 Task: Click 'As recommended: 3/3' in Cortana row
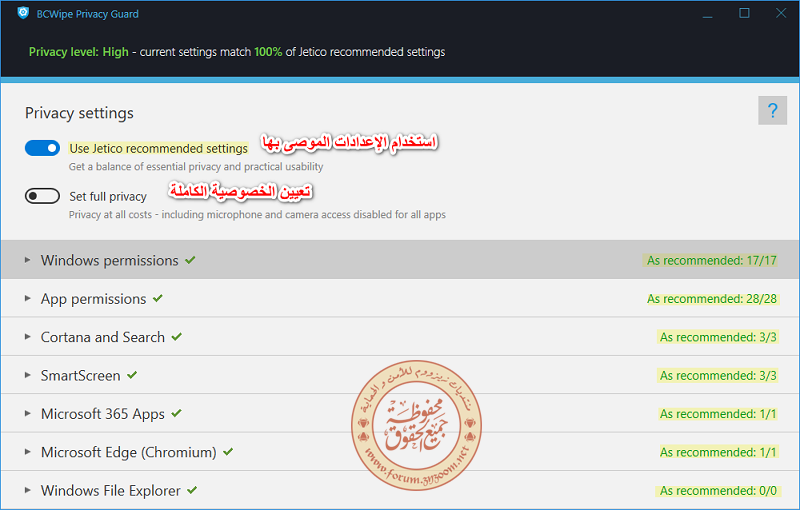(718, 337)
